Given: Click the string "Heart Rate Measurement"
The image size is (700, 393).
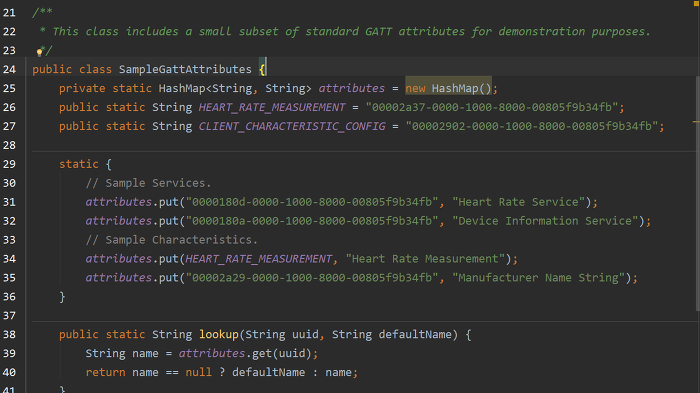Looking at the screenshot, I should 425,259.
